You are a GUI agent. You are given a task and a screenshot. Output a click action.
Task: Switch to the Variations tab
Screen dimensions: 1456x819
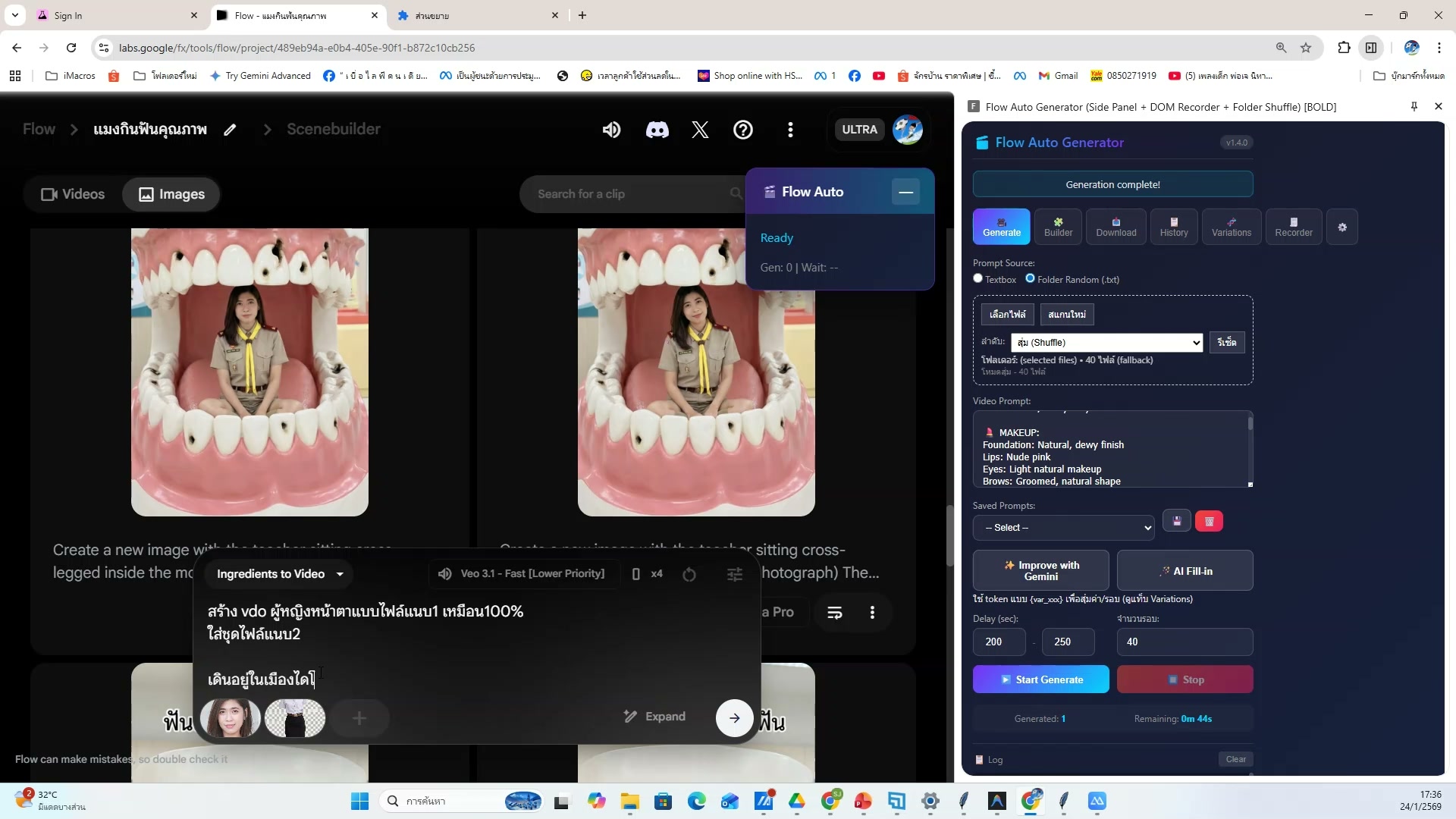(1231, 227)
